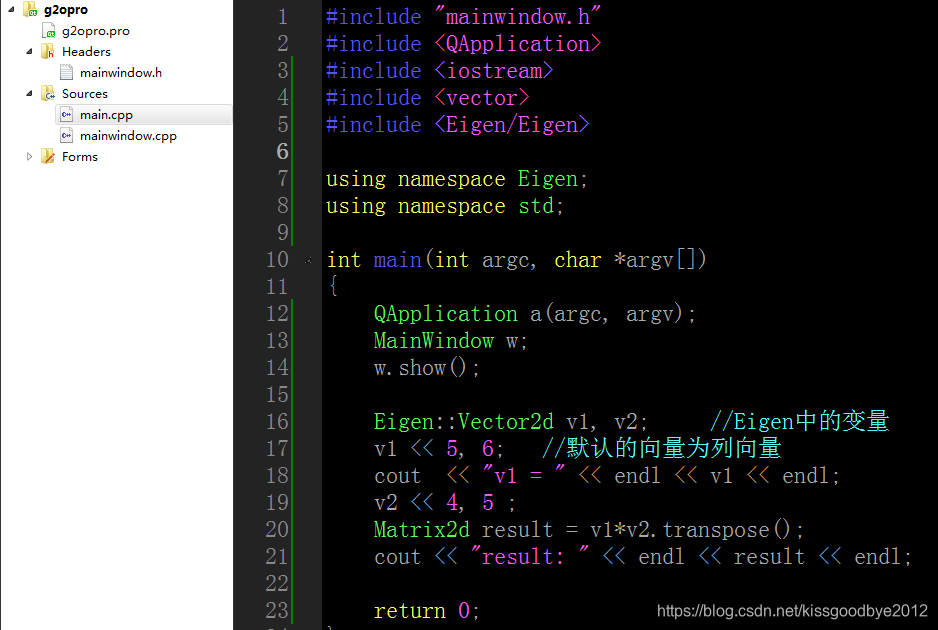The height and width of the screenshot is (630, 938).
Task: Click 'using namespace Eigen;' line
Action: 457,179
